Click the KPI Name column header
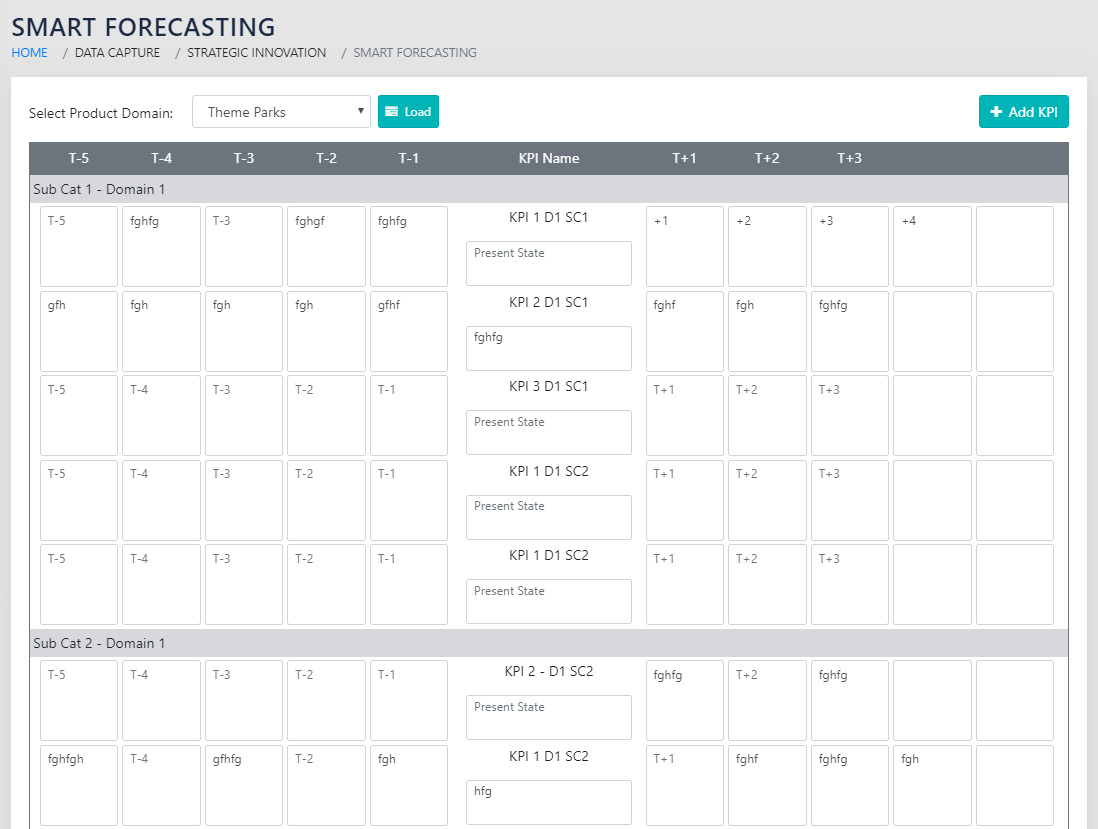Image resolution: width=1098 pixels, height=829 pixels. (x=548, y=158)
